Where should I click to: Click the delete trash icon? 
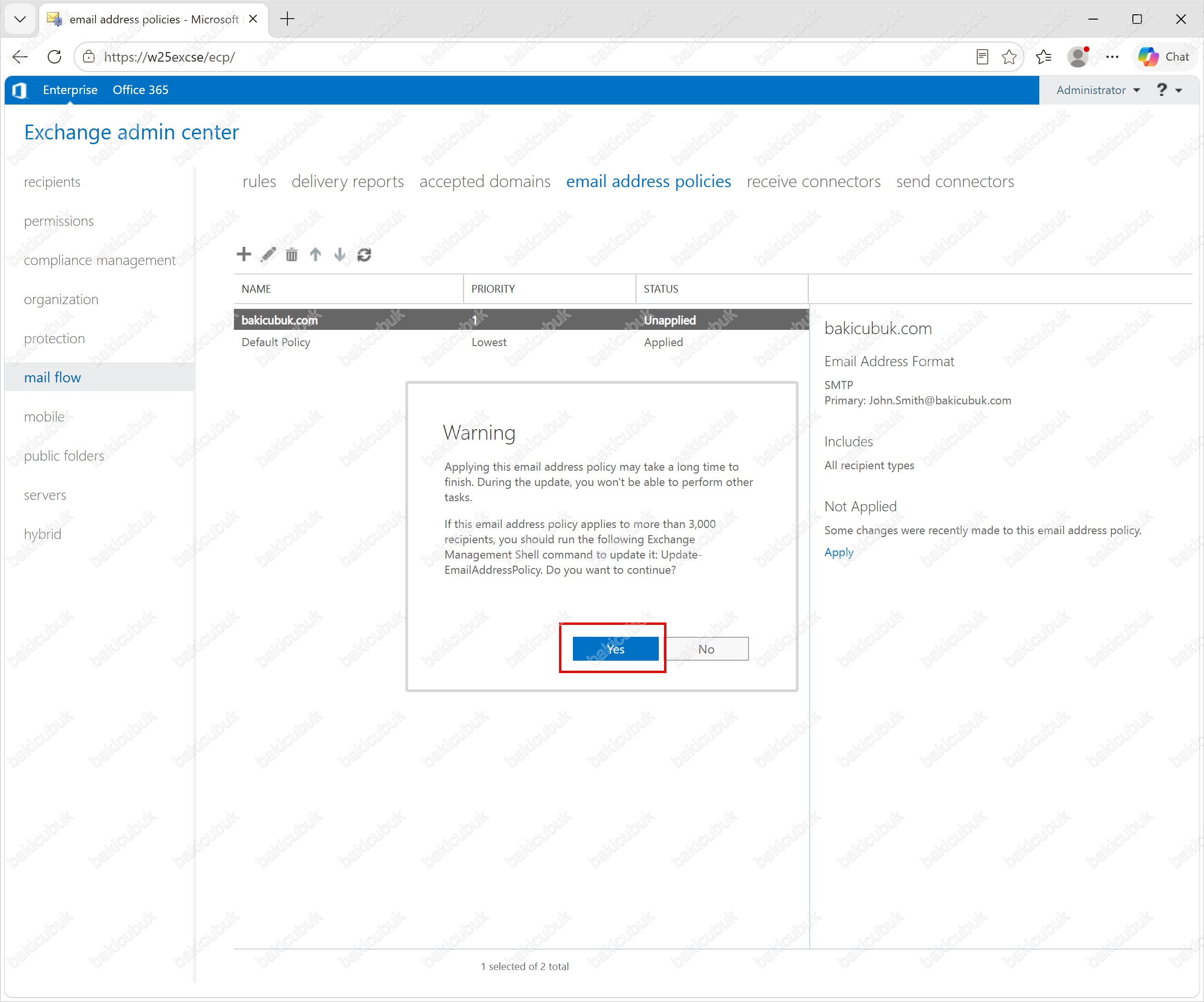(x=291, y=254)
